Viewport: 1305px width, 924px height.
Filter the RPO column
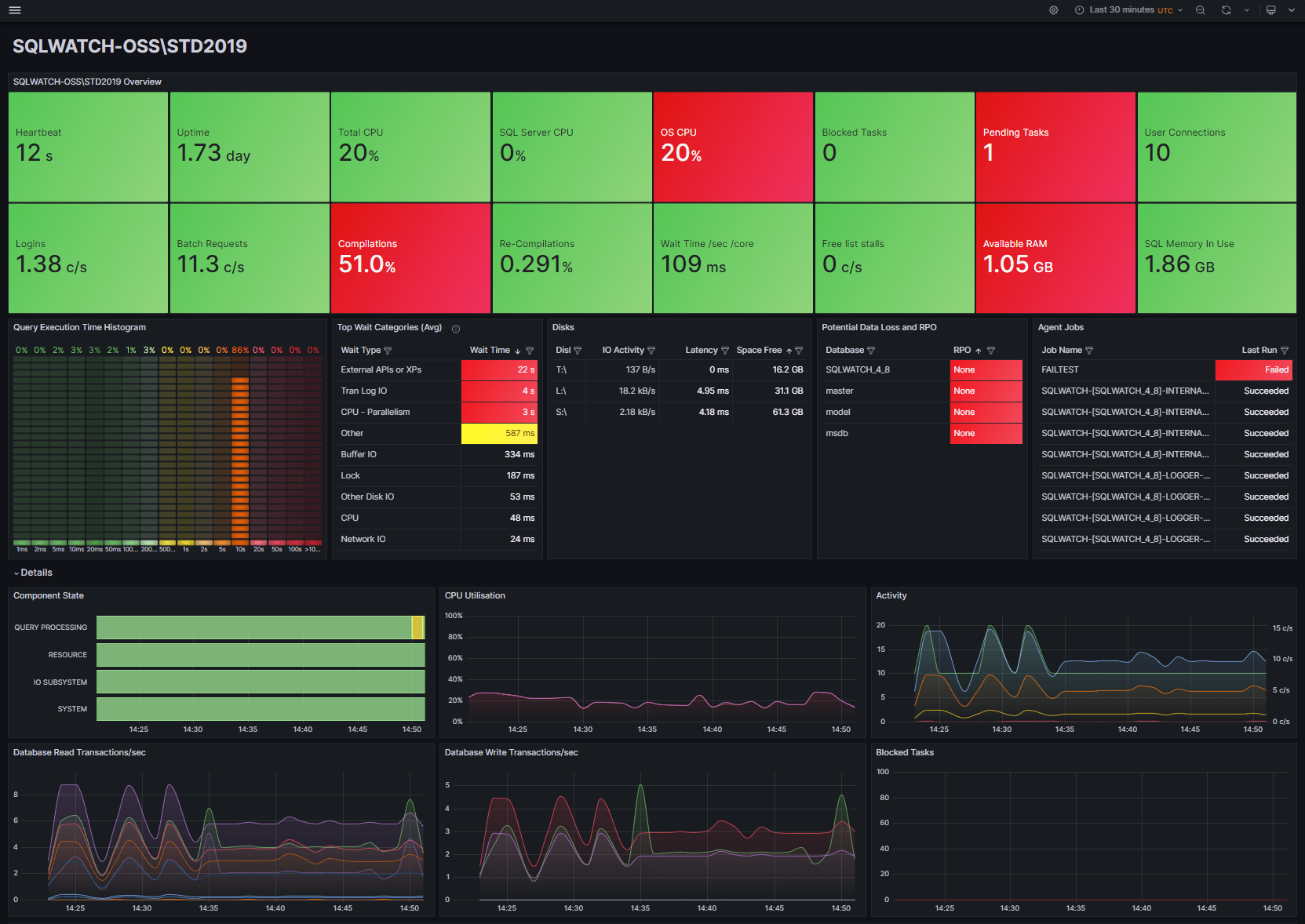(x=991, y=351)
